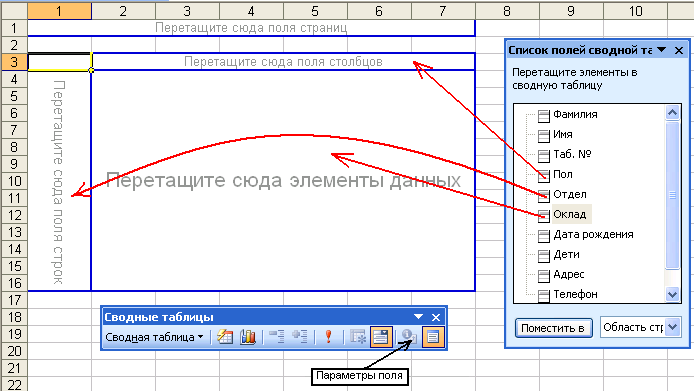
Task: Click the data items drop area
Action: point(283,180)
